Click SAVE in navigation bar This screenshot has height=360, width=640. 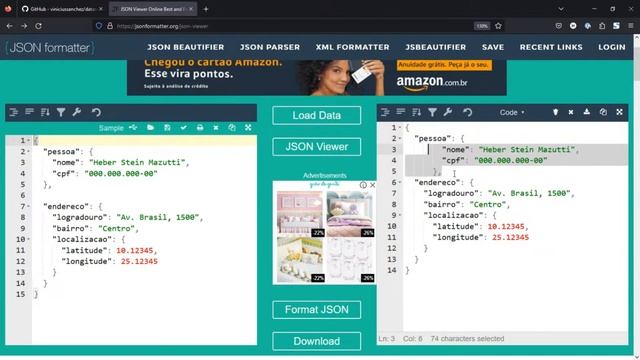[493, 47]
